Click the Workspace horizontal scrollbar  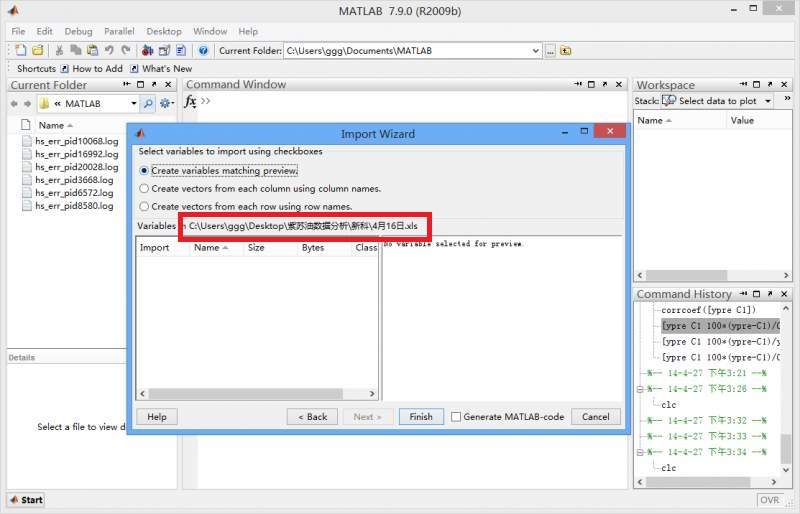click(x=686, y=275)
